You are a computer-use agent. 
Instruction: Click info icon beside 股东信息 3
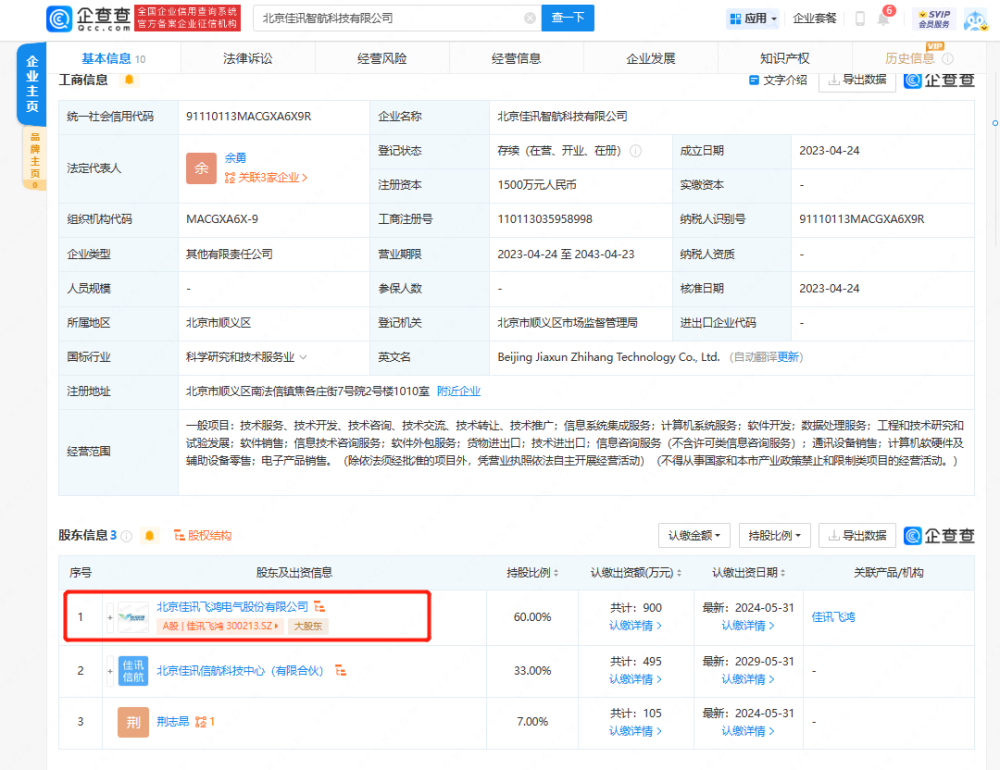pyautogui.click(x=127, y=536)
